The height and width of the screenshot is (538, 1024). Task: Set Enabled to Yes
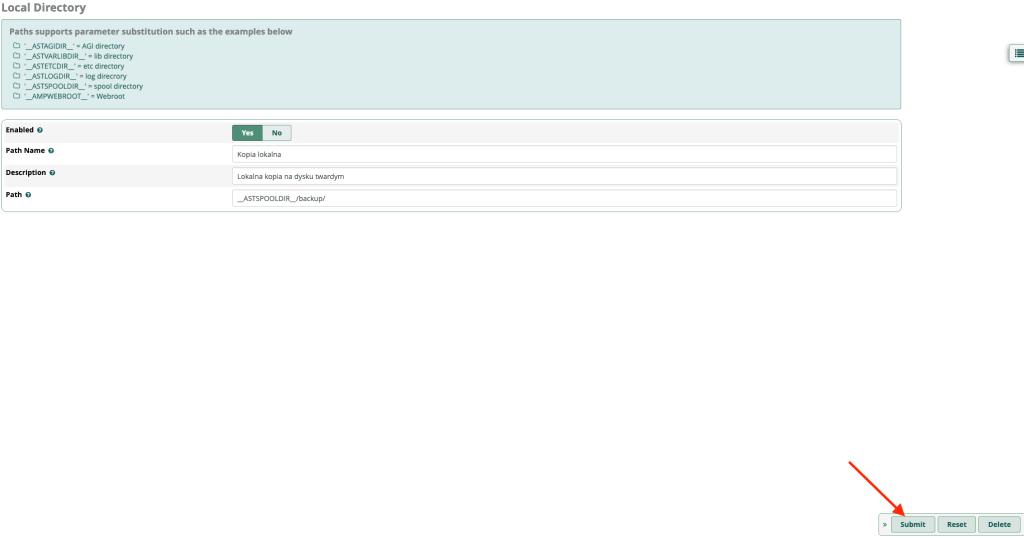247,133
